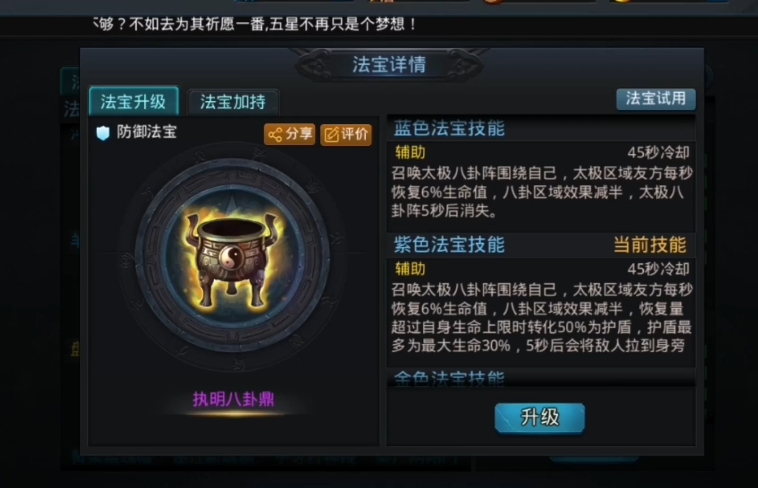This screenshot has height=488, width=758.
Task: Click the 法宝试用 button
Action: coord(656,99)
